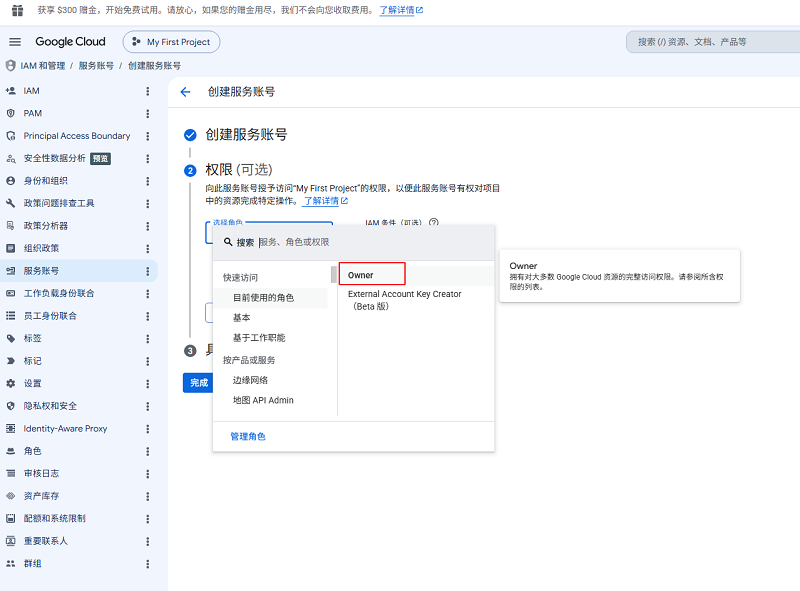Open more options for 服务账号 row
This screenshot has height=591, width=800.
148,271
